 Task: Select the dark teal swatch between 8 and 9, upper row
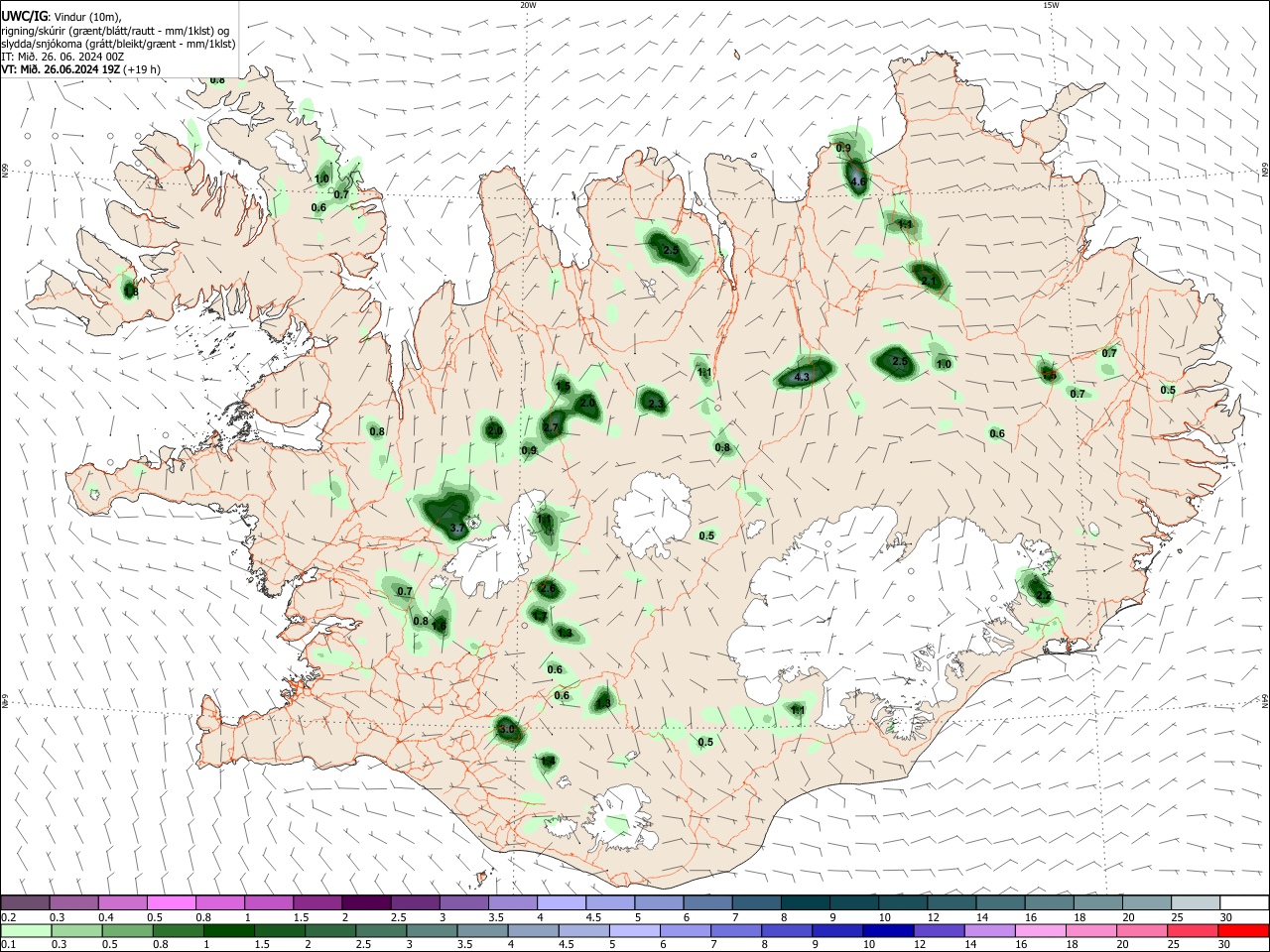pos(807,902)
